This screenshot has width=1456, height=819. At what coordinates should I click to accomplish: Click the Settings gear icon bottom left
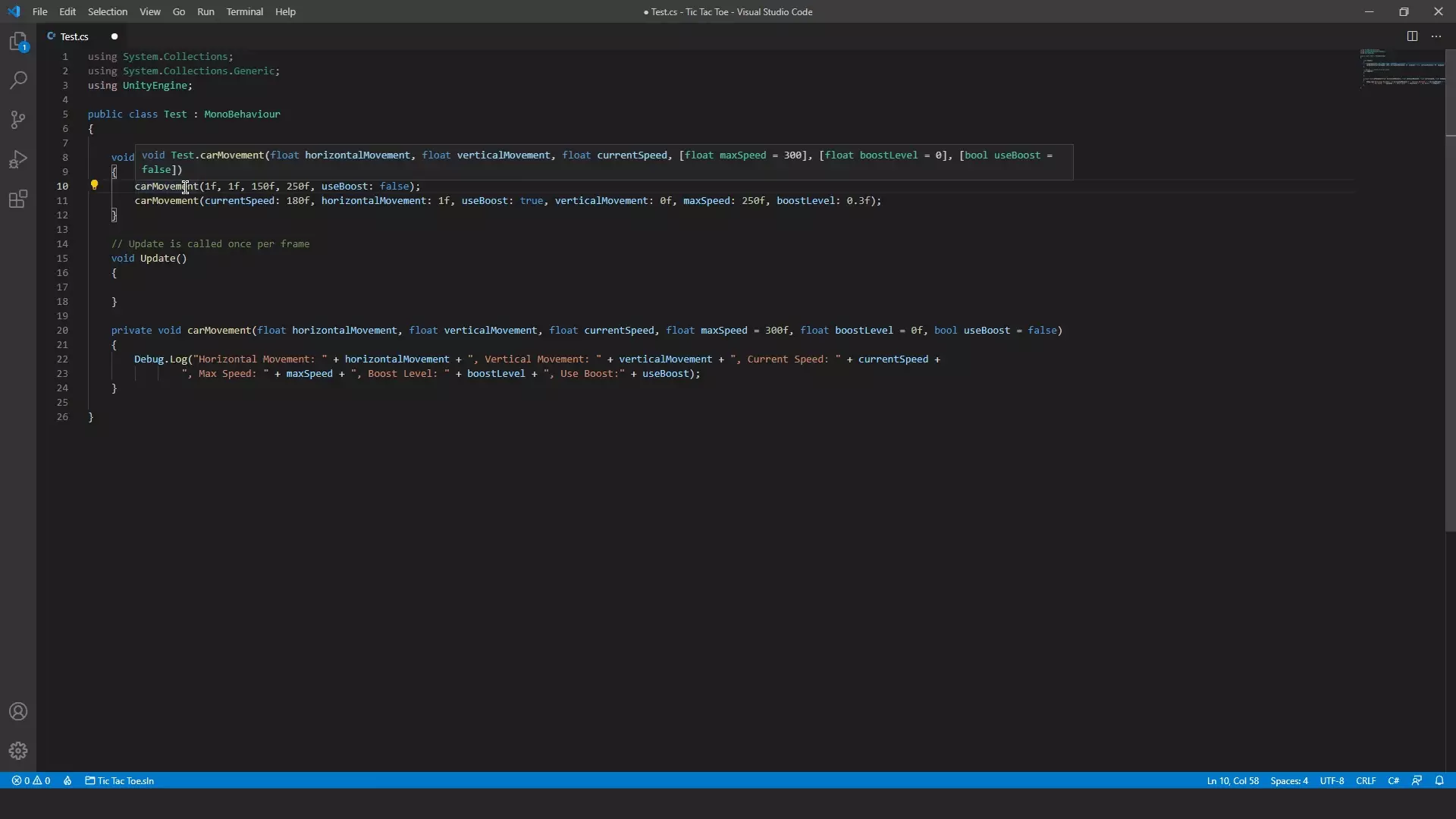coord(18,750)
